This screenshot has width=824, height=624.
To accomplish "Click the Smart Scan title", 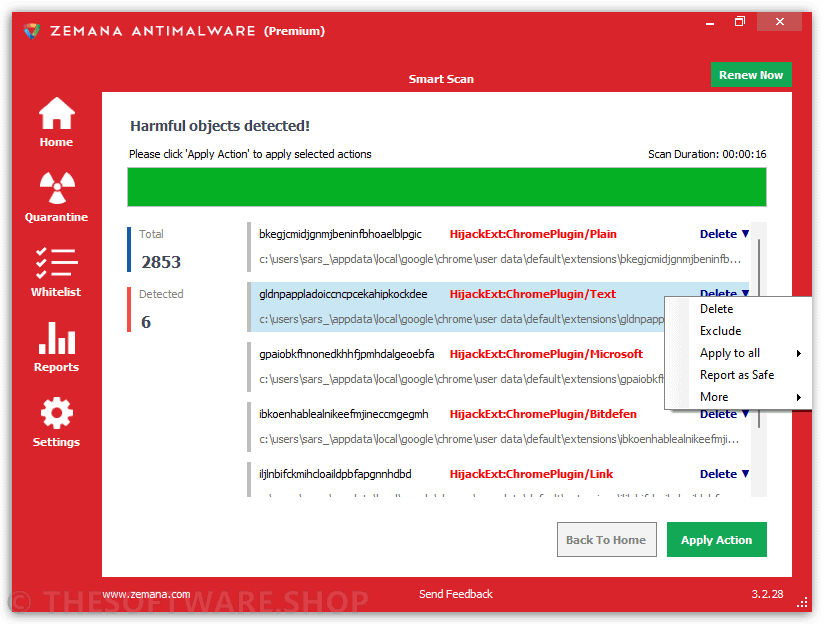I will (441, 79).
